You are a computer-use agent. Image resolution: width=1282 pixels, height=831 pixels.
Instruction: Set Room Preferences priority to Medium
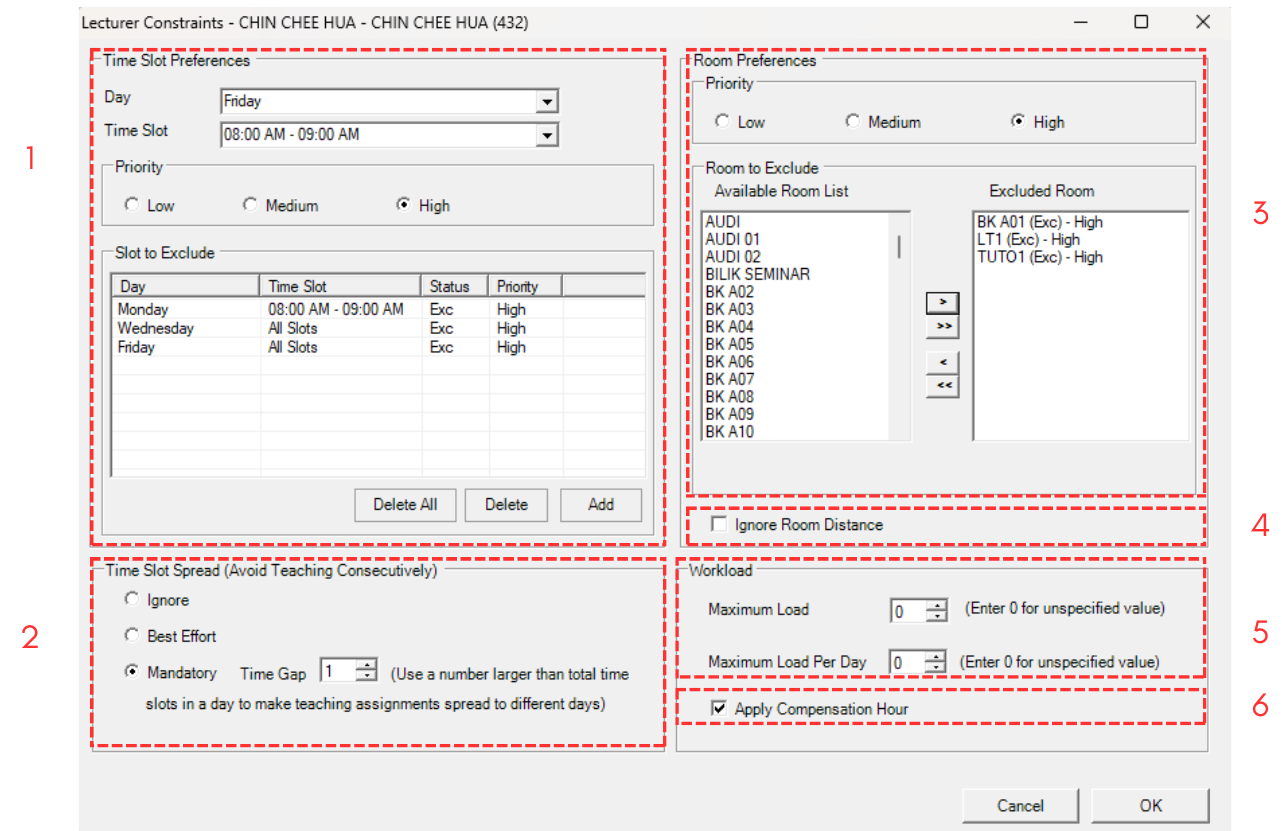point(852,122)
